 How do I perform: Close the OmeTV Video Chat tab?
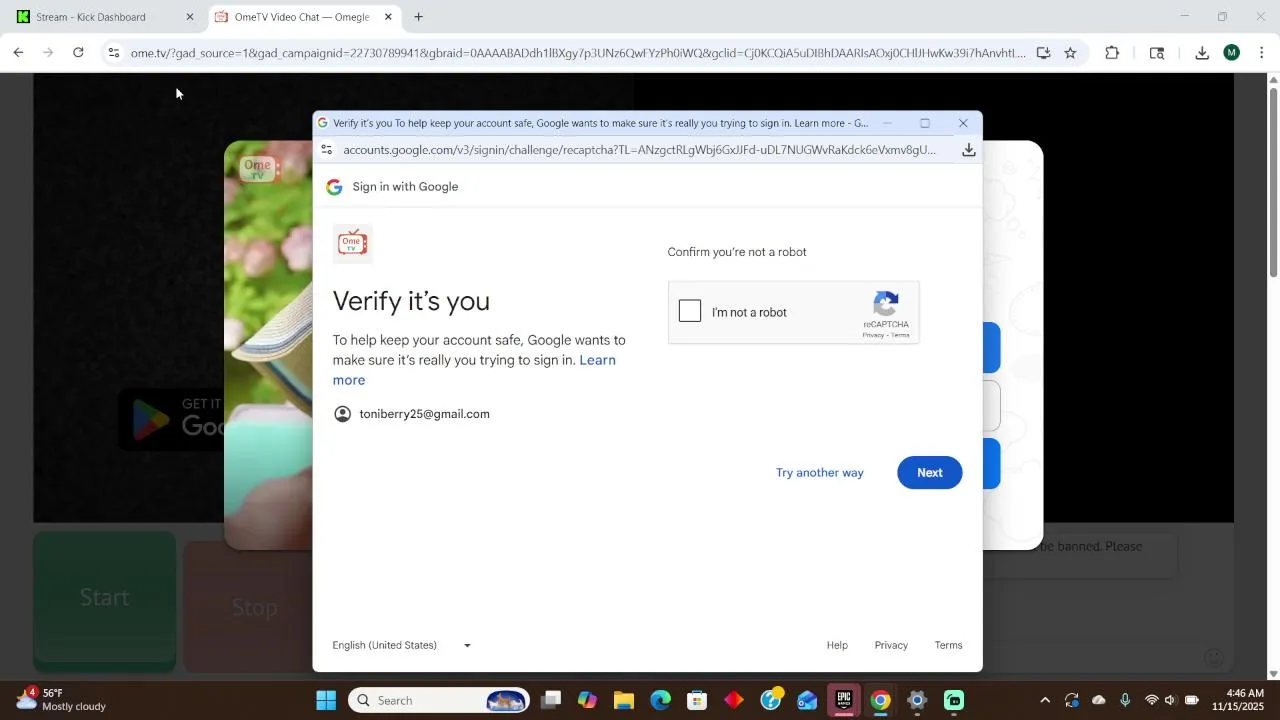(x=388, y=17)
